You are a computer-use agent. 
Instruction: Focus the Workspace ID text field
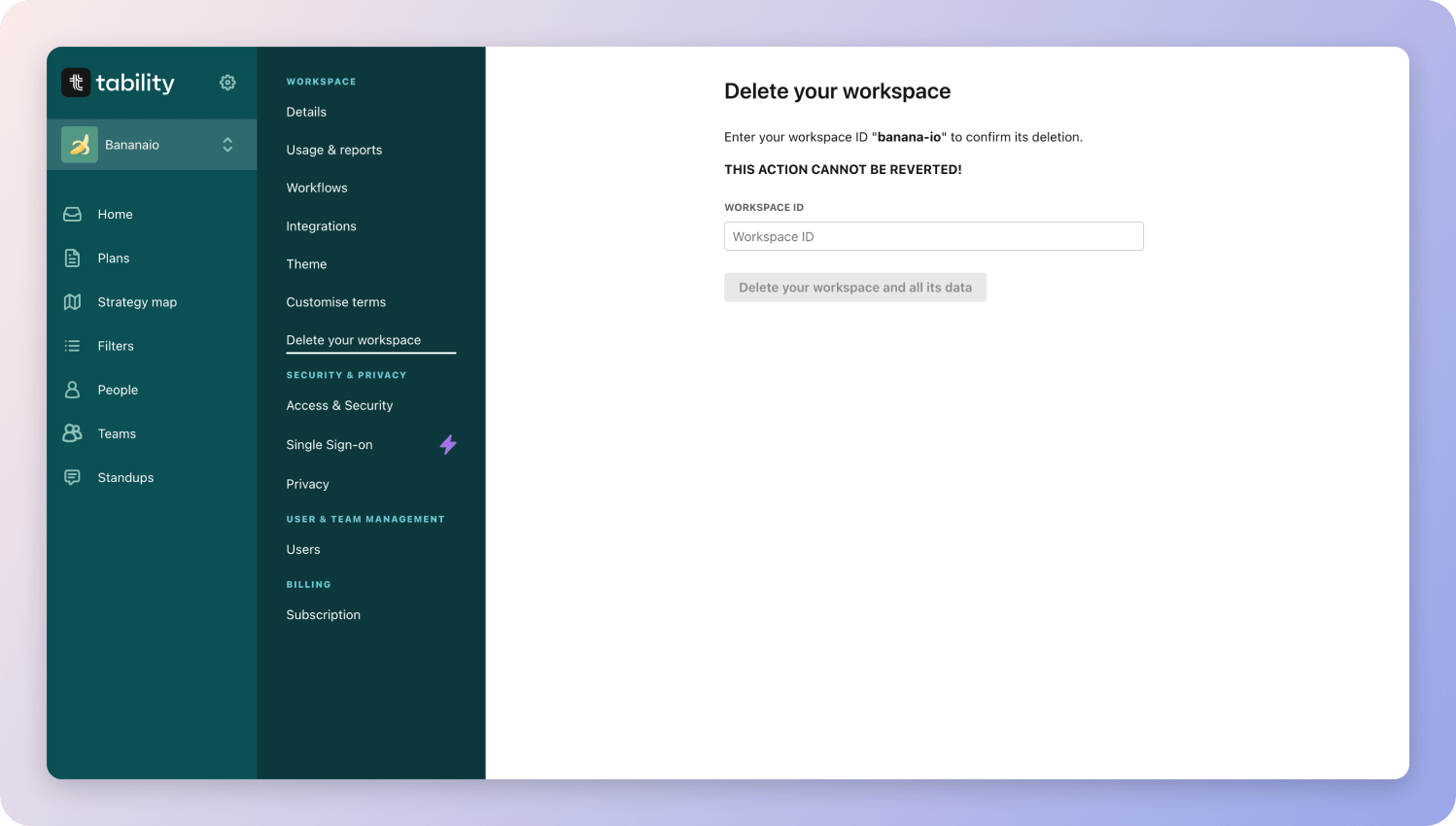coord(933,236)
